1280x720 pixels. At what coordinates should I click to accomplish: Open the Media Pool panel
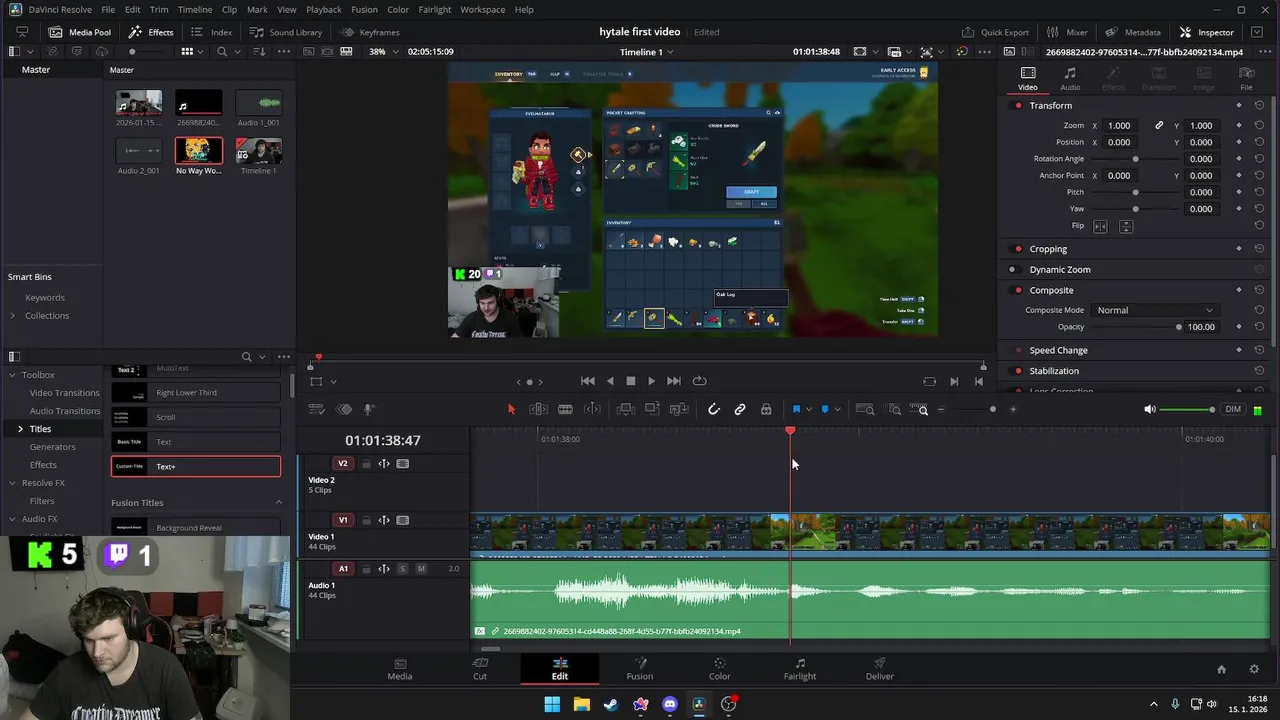[80, 32]
